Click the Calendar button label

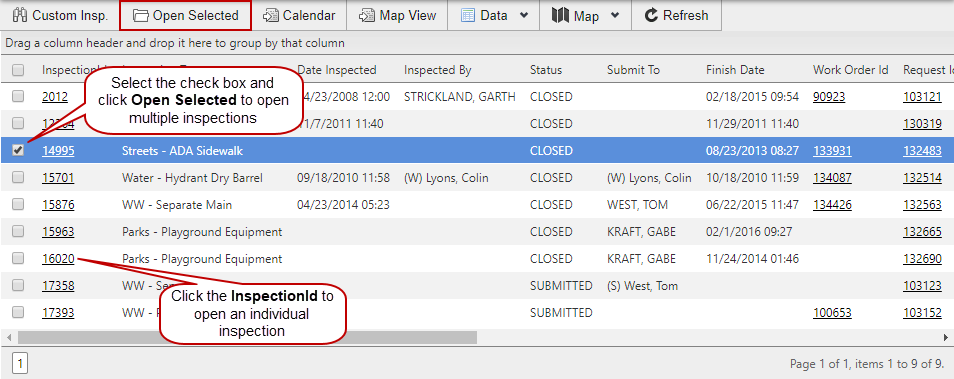tap(308, 16)
